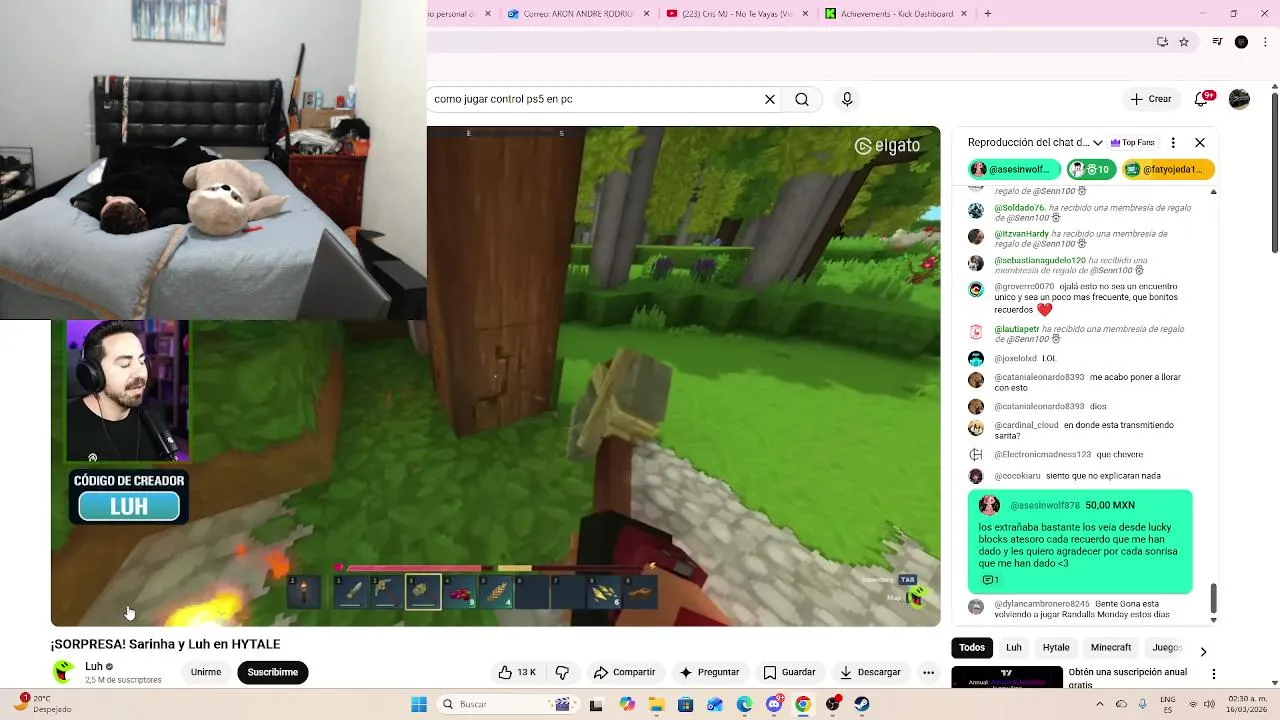The width and height of the screenshot is (1280, 720).
Task: Open the 50,00 MXN Super Chat message
Action: click(1080, 541)
